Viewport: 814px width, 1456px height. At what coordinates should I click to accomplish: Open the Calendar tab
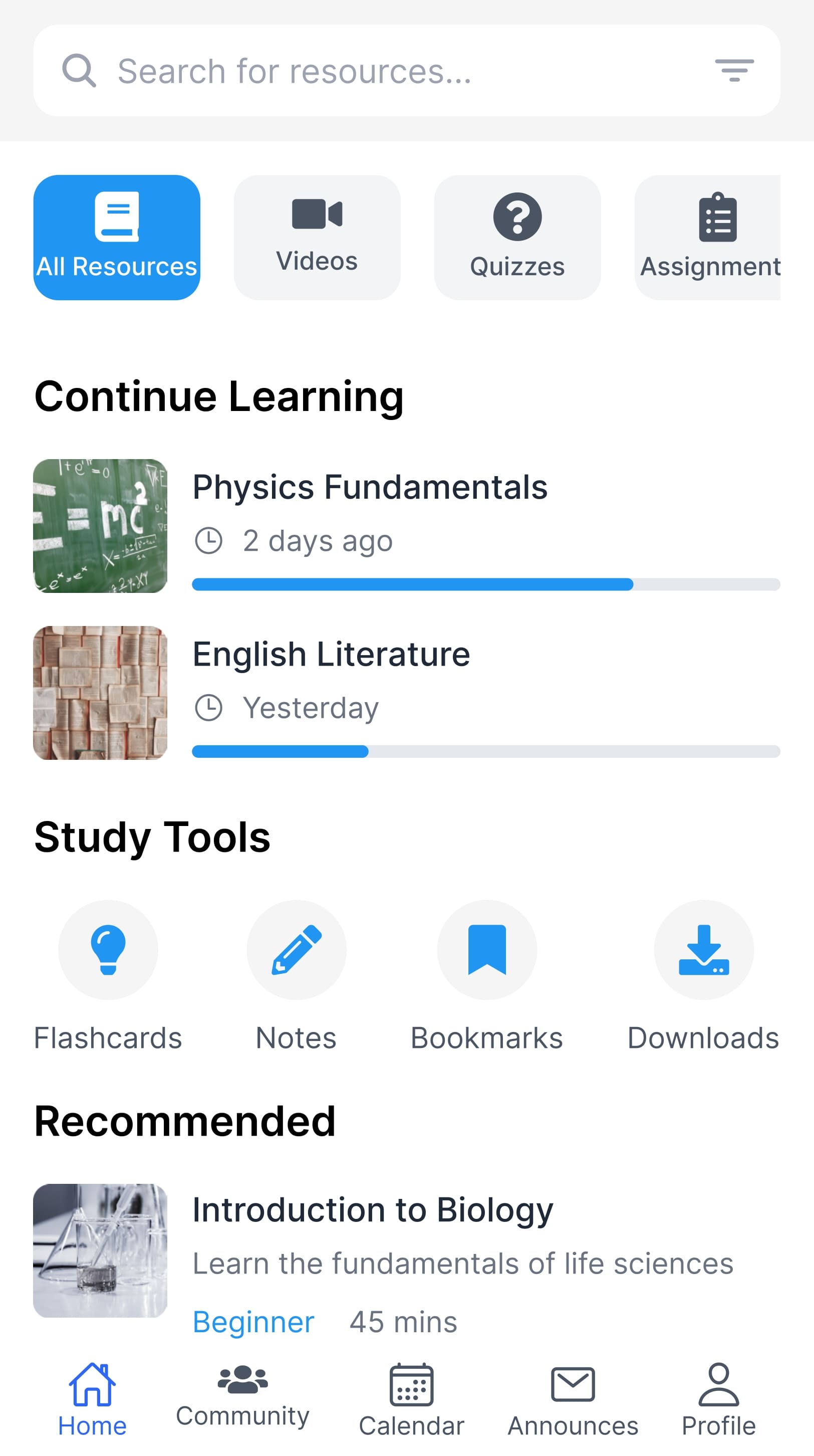[411, 1399]
